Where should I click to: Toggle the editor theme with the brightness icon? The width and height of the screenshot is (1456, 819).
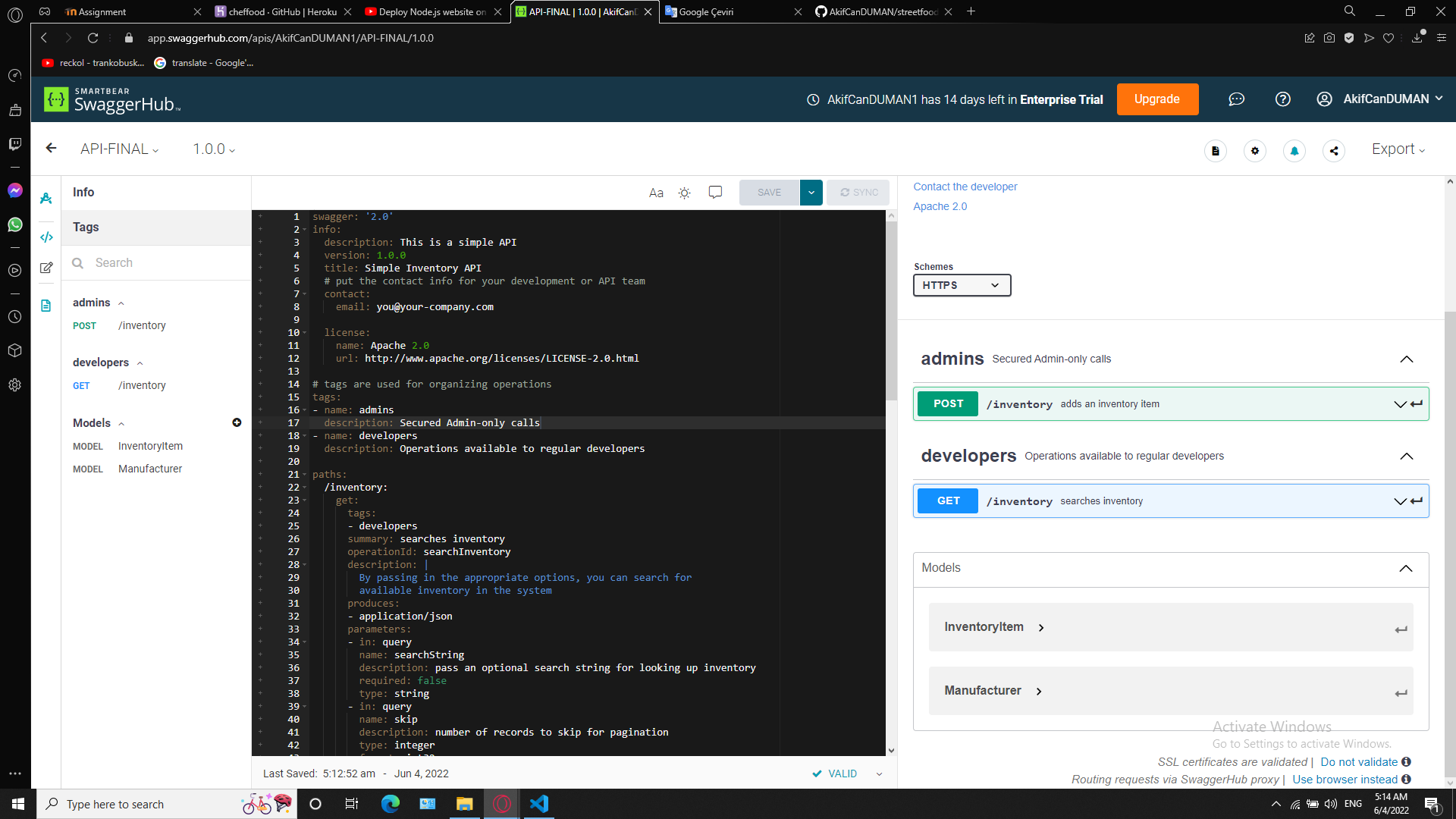(684, 193)
